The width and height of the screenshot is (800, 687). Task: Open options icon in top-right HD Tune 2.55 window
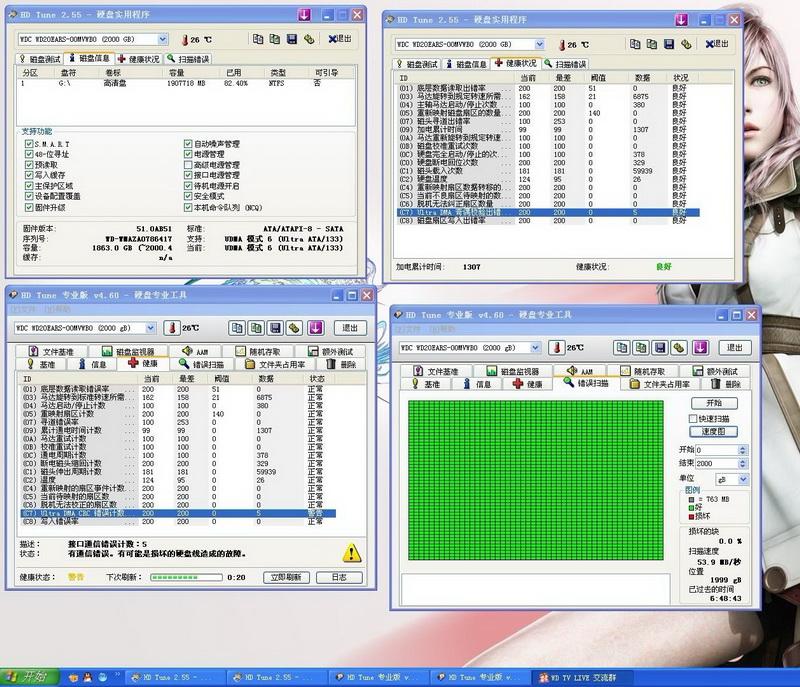point(686,44)
